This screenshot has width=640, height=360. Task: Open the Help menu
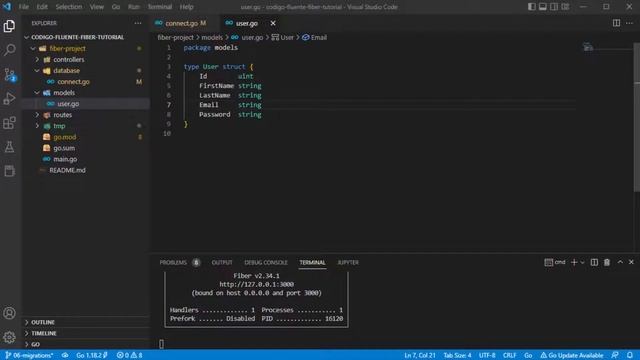click(x=187, y=7)
